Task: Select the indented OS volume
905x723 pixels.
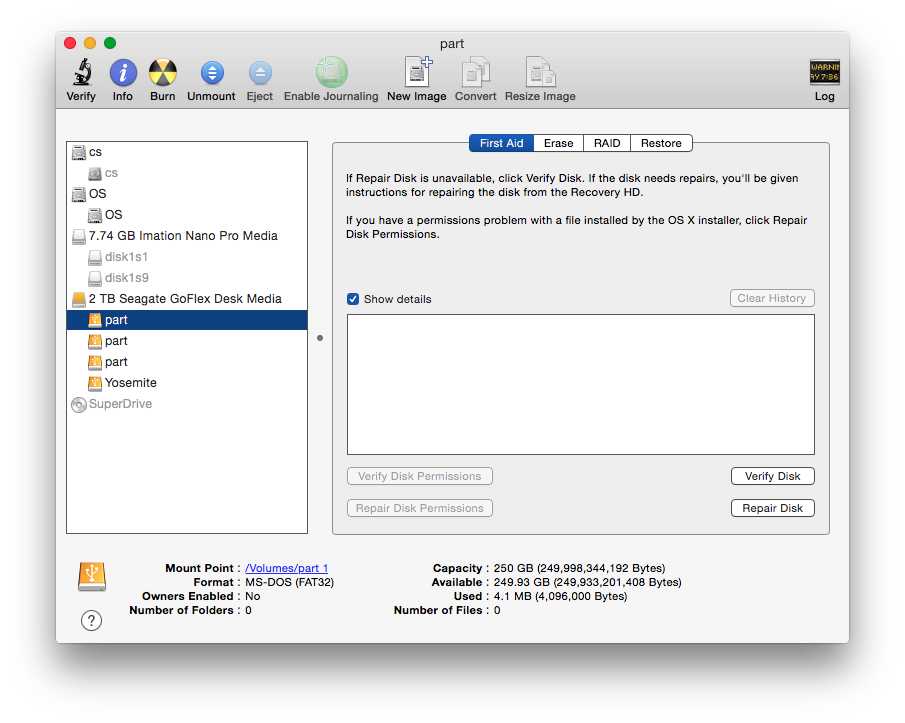Action: [x=187, y=215]
